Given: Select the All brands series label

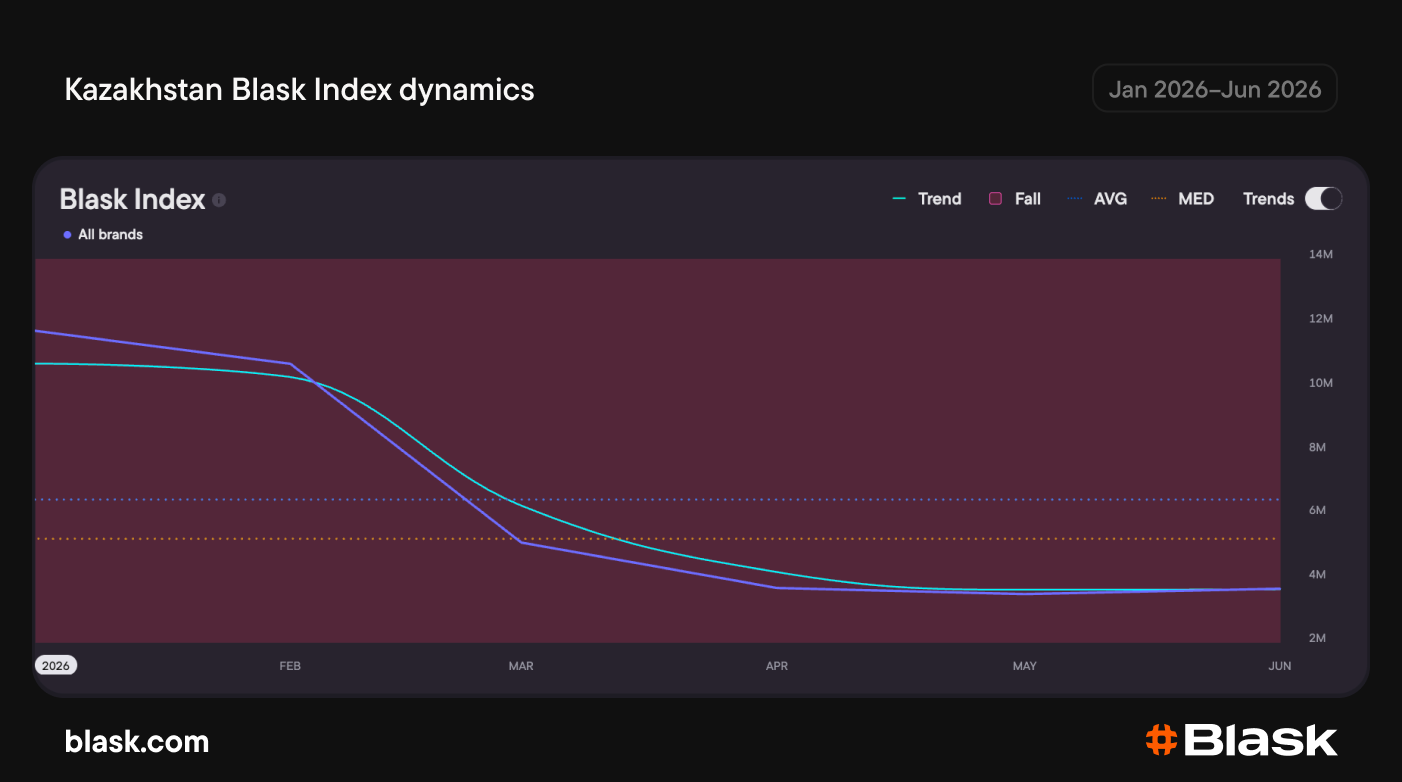Looking at the screenshot, I should click(103, 235).
